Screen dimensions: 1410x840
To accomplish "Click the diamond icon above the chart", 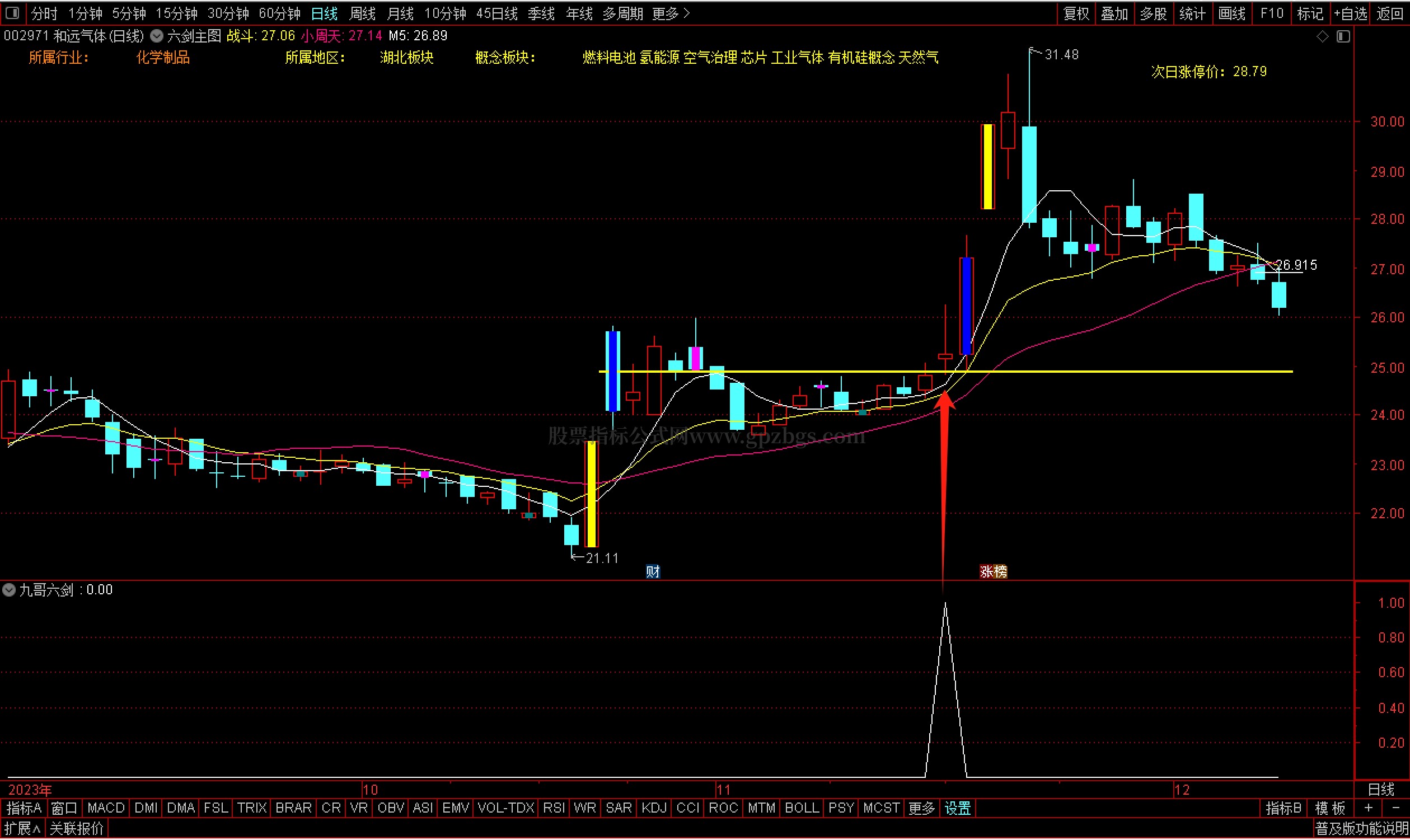I will click(1322, 37).
